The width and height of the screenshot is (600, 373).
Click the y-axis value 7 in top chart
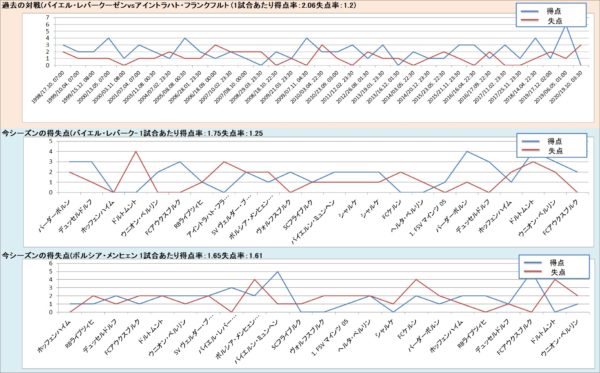[47, 17]
